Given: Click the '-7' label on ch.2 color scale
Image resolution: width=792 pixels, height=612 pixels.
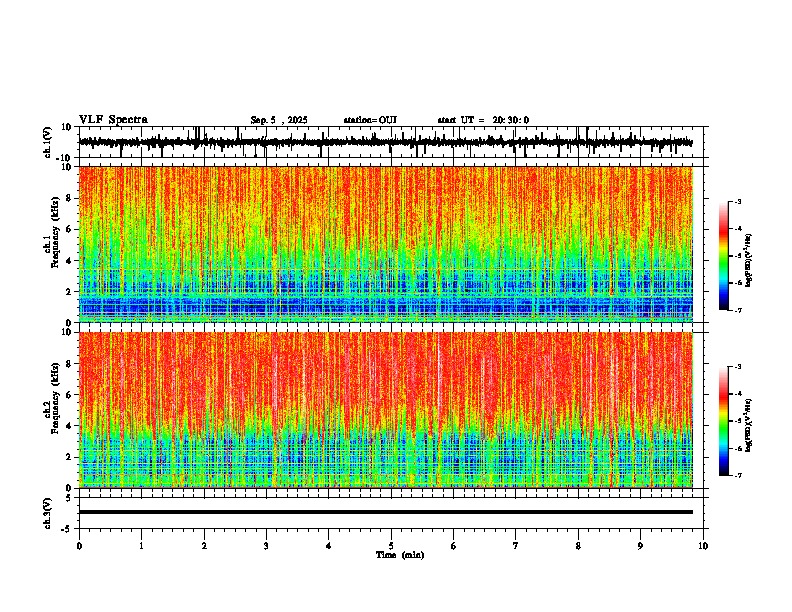Looking at the screenshot, I should coord(737,476).
